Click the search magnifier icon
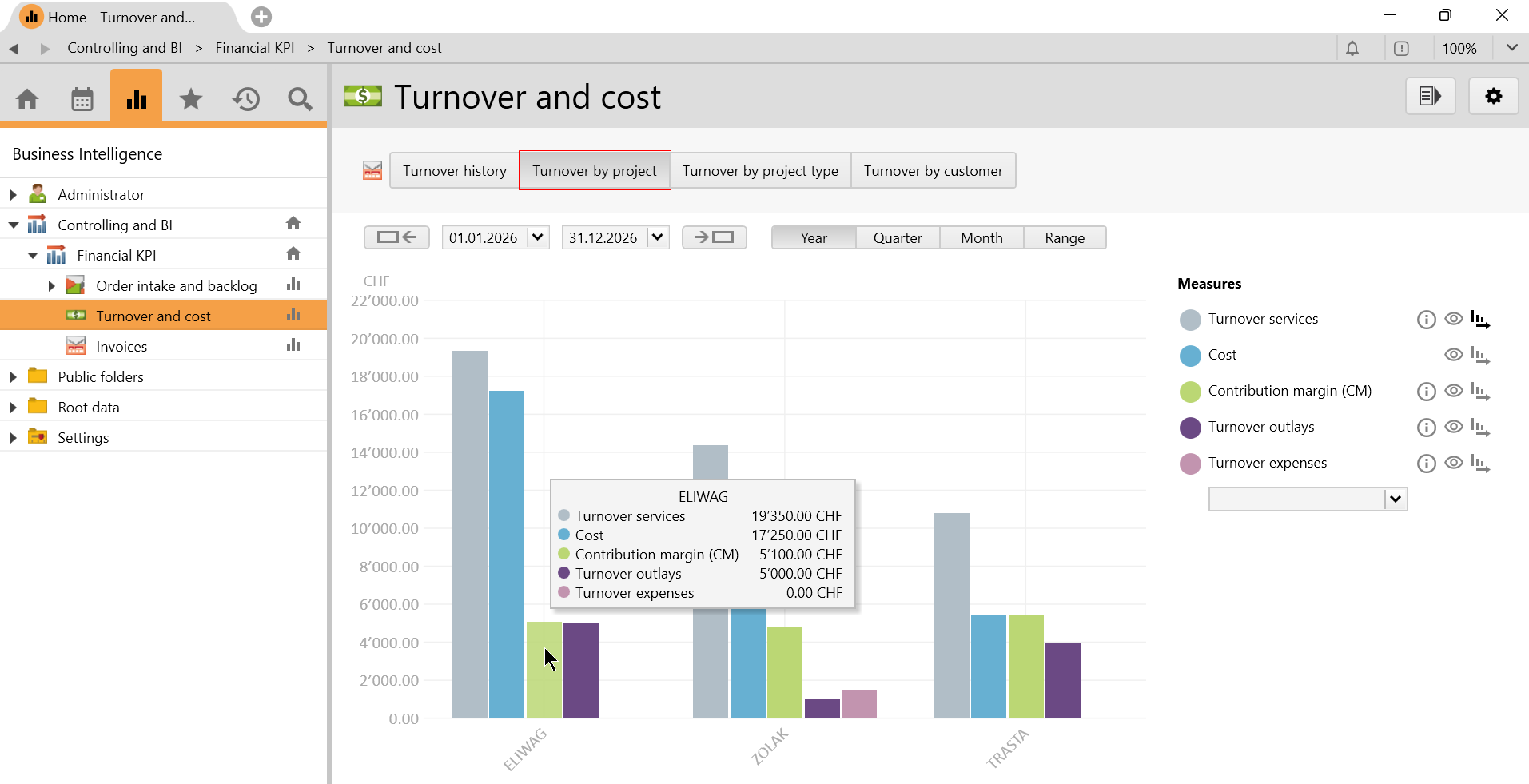The width and height of the screenshot is (1529, 784). [x=300, y=99]
